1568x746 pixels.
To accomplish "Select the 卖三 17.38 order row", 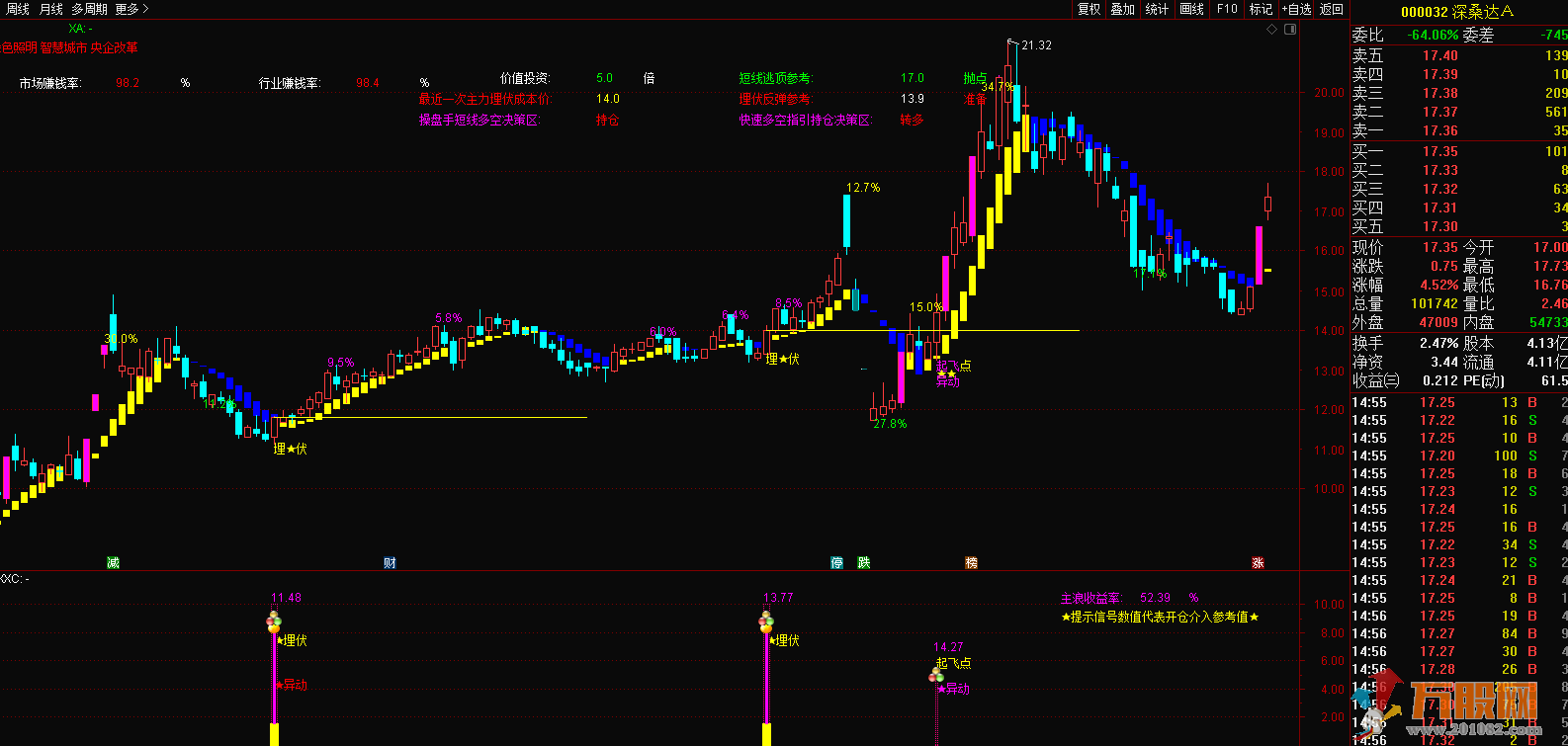I will coord(1459,93).
